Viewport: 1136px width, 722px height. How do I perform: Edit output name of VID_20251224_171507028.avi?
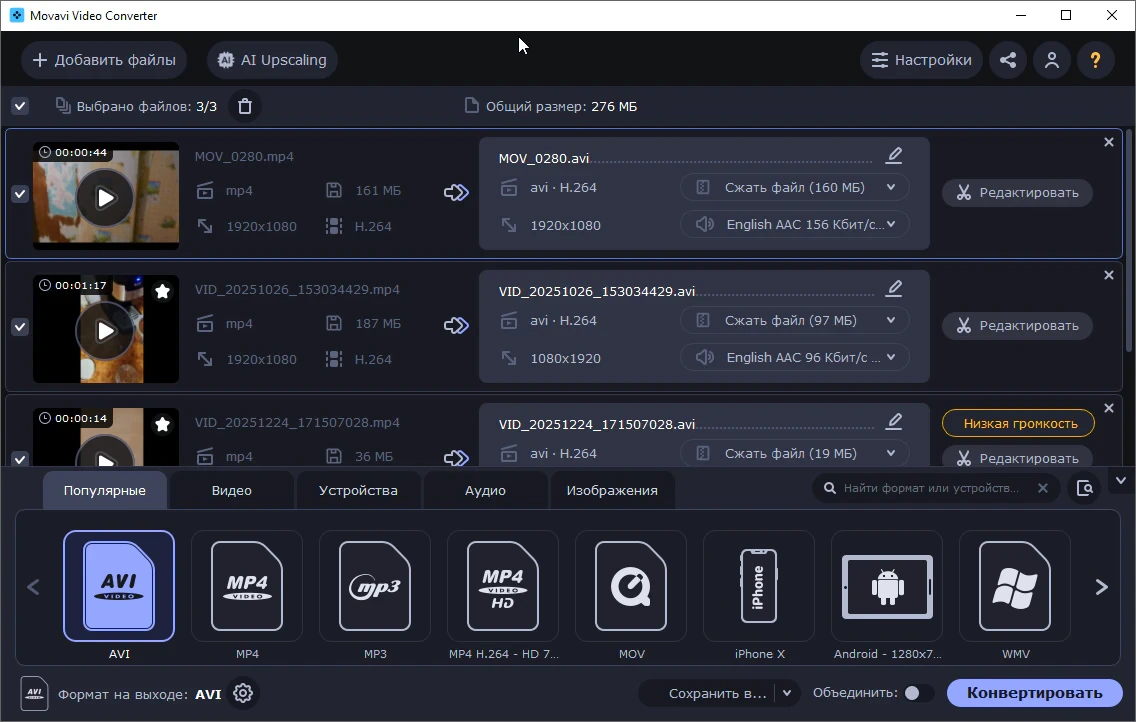click(894, 421)
